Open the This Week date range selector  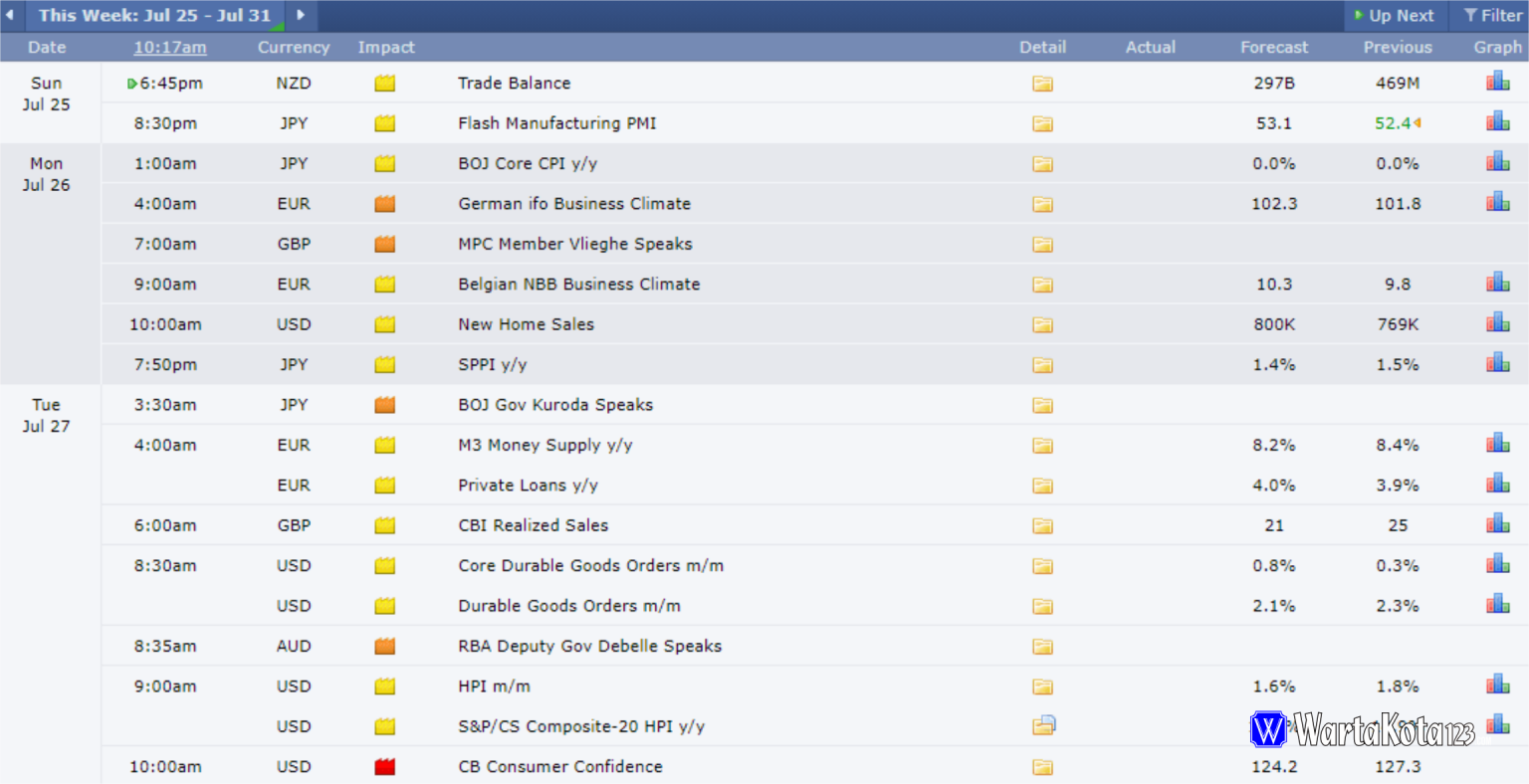tap(154, 15)
